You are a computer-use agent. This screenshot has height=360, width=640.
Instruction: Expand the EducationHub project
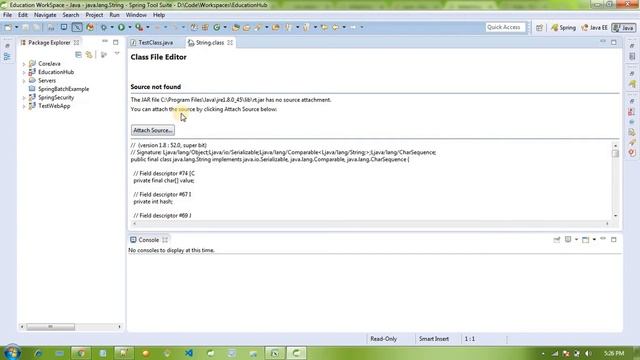point(24,73)
